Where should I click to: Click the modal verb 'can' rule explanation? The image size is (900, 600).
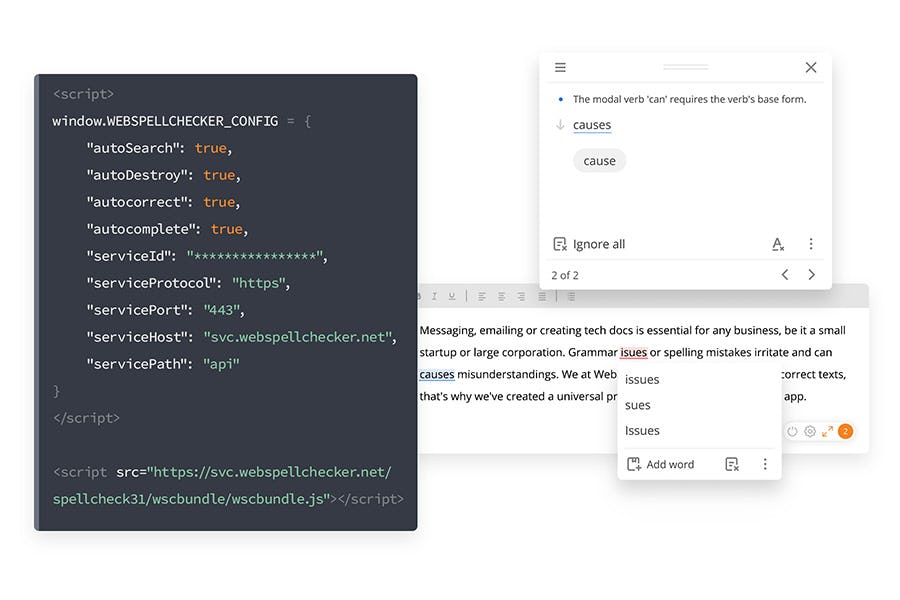[689, 99]
